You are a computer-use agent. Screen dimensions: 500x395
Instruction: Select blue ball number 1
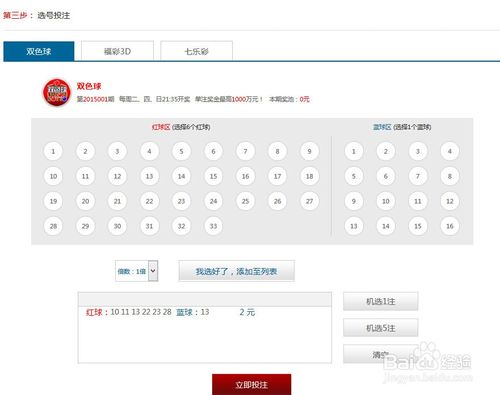[x=354, y=151]
